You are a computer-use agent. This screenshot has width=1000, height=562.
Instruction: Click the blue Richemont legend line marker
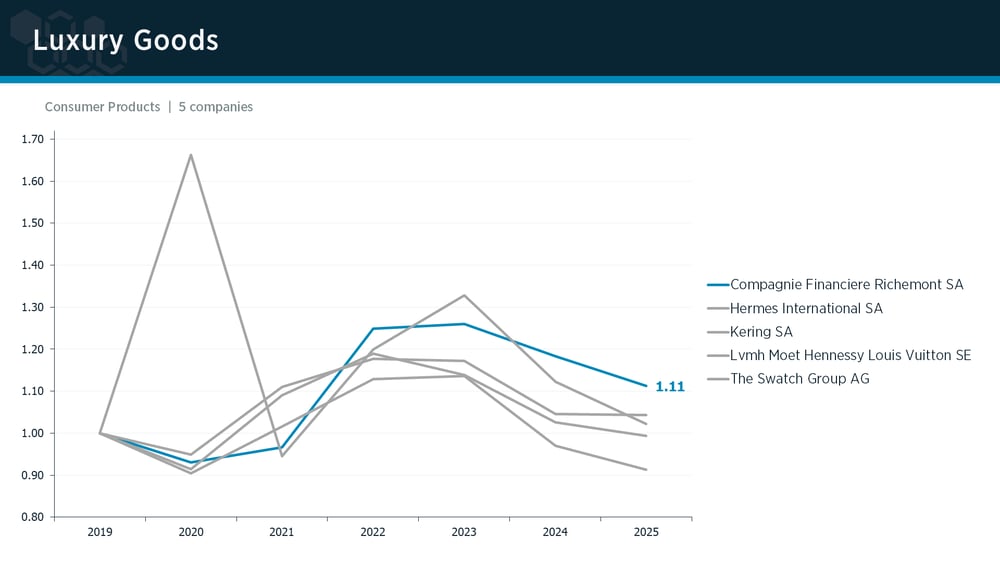[x=718, y=285]
